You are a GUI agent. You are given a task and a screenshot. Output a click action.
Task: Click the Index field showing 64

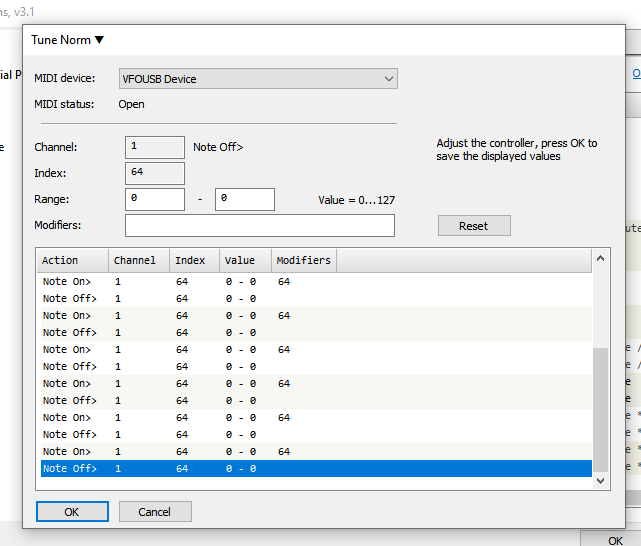[154, 173]
